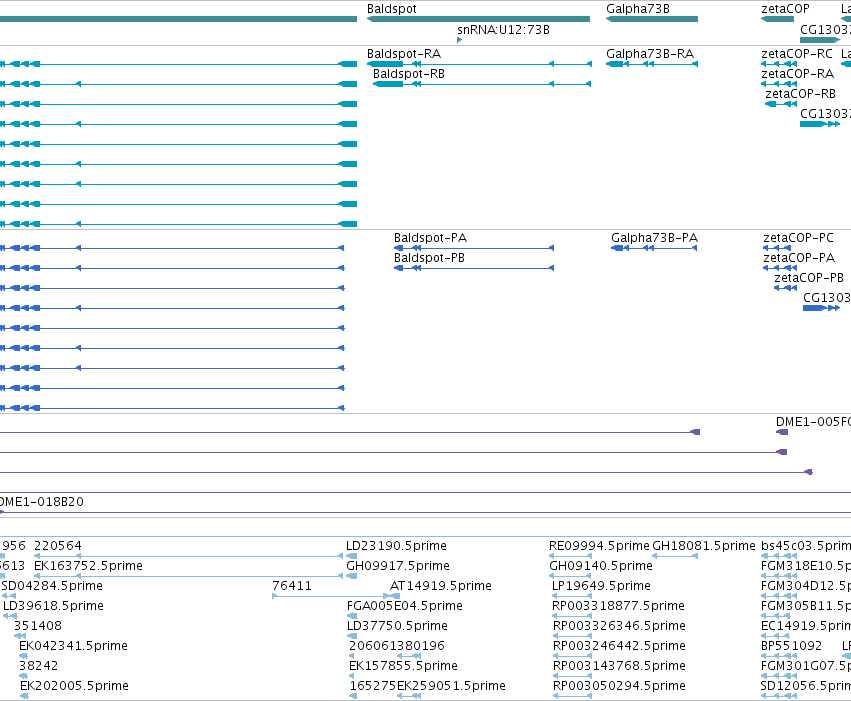Click the GH09140.5prime EST label
This screenshot has height=701, width=851.
pyautogui.click(x=601, y=566)
